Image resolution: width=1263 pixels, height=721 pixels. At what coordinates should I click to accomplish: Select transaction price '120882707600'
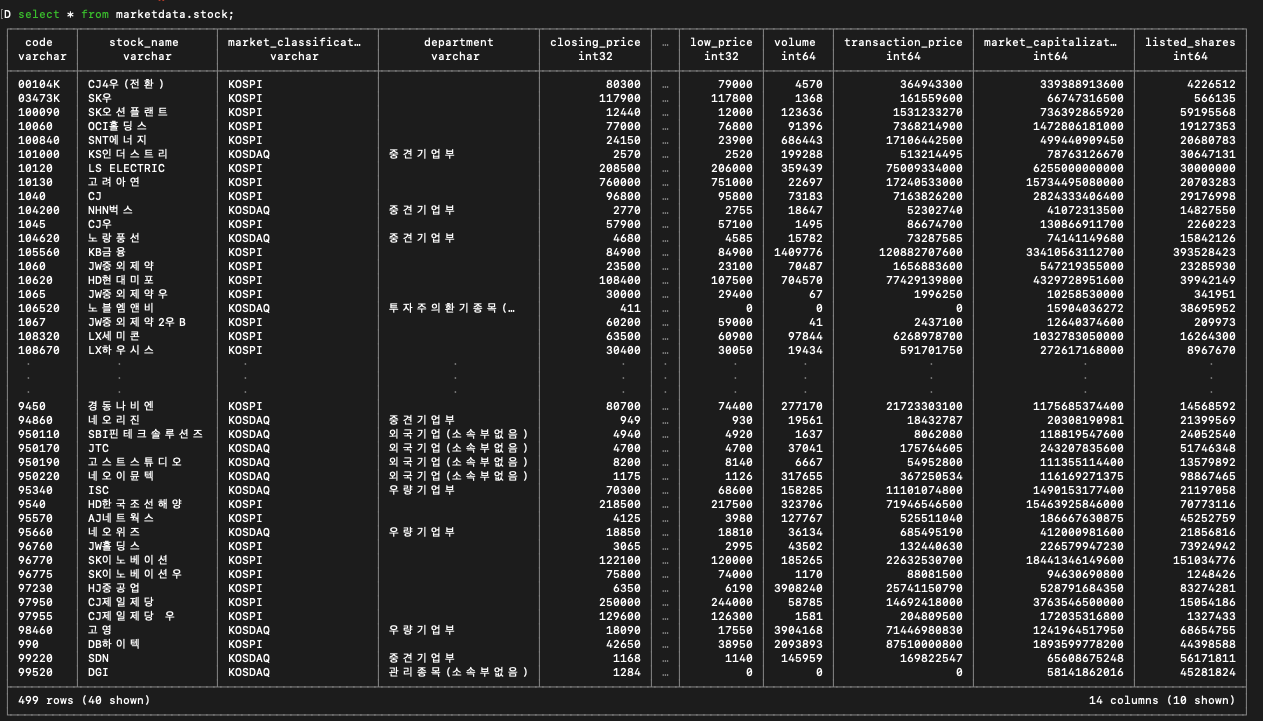[921, 252]
